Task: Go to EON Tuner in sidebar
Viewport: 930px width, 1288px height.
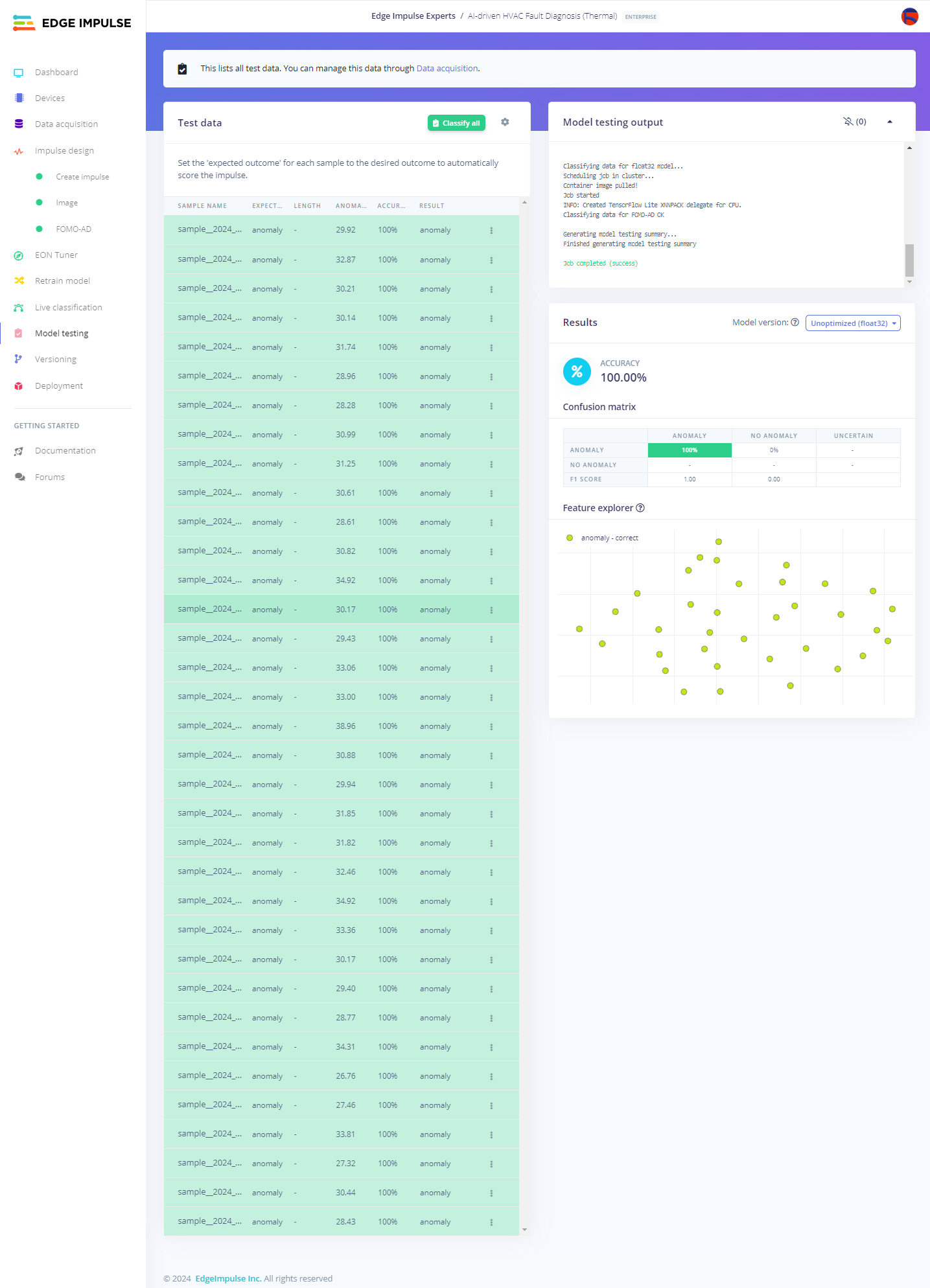Action: pyautogui.click(x=56, y=255)
